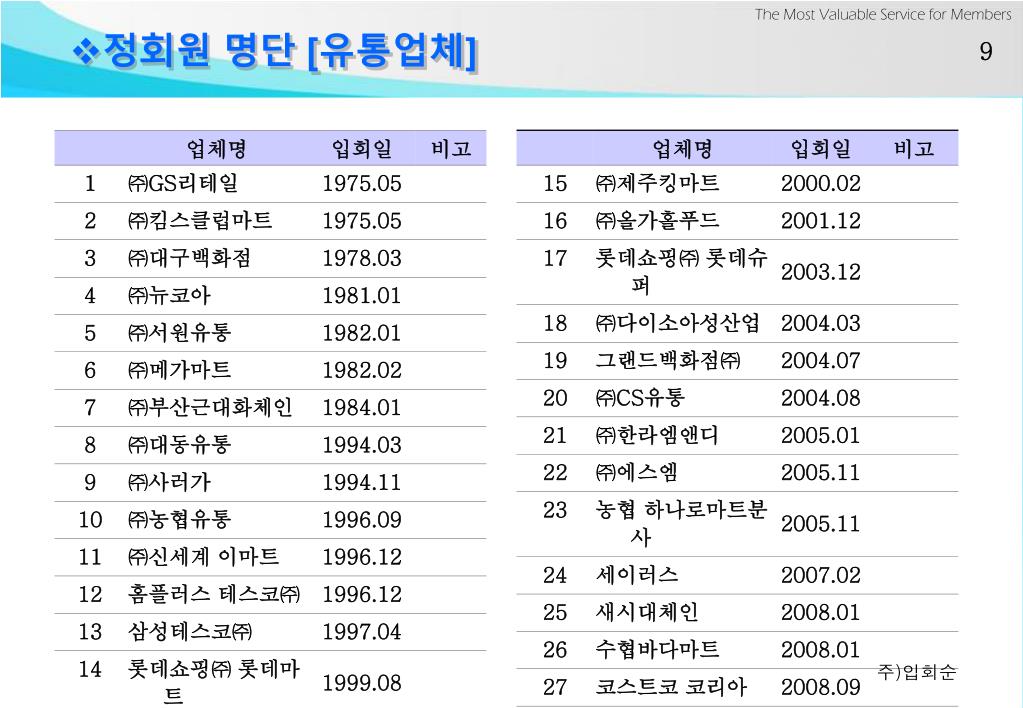Click ㈜신세계 이마트 company name
Viewport: 1023px width, 708px height.
(204, 556)
